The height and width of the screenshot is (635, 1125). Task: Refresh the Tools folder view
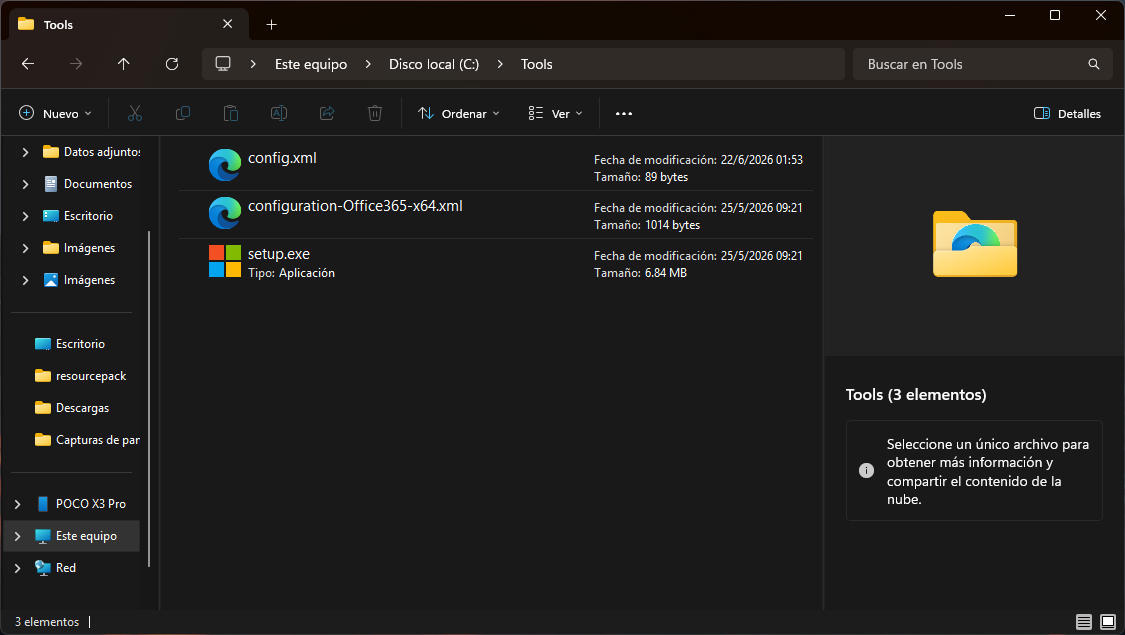coord(171,64)
